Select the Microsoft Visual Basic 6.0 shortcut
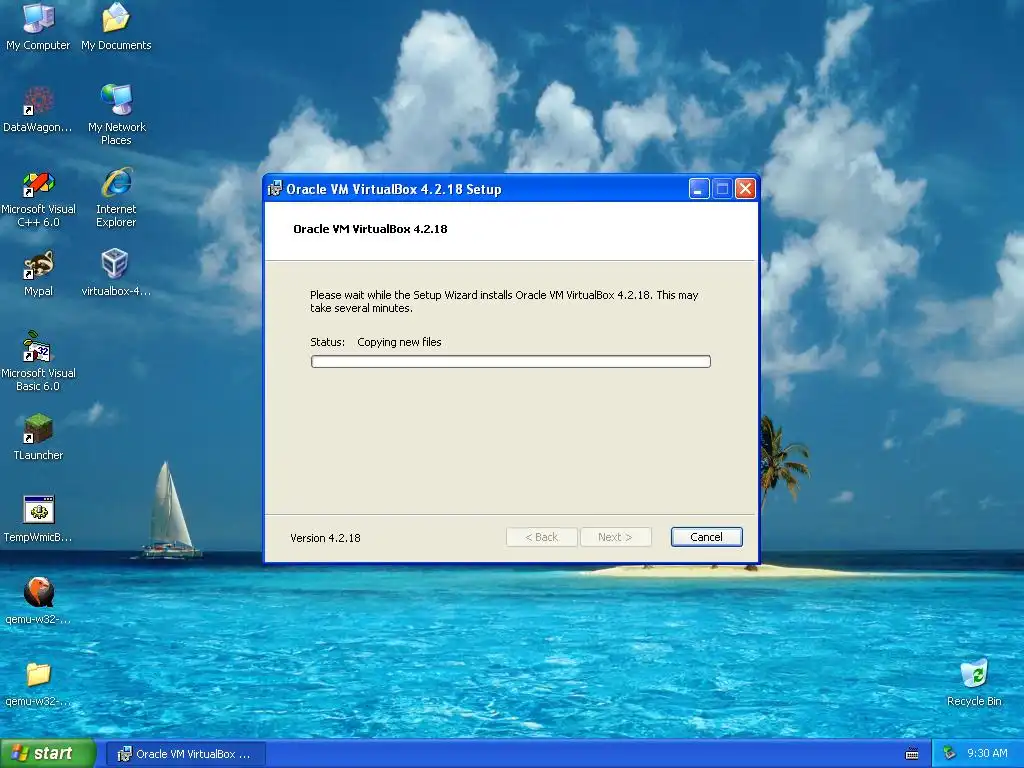 pyautogui.click(x=38, y=361)
